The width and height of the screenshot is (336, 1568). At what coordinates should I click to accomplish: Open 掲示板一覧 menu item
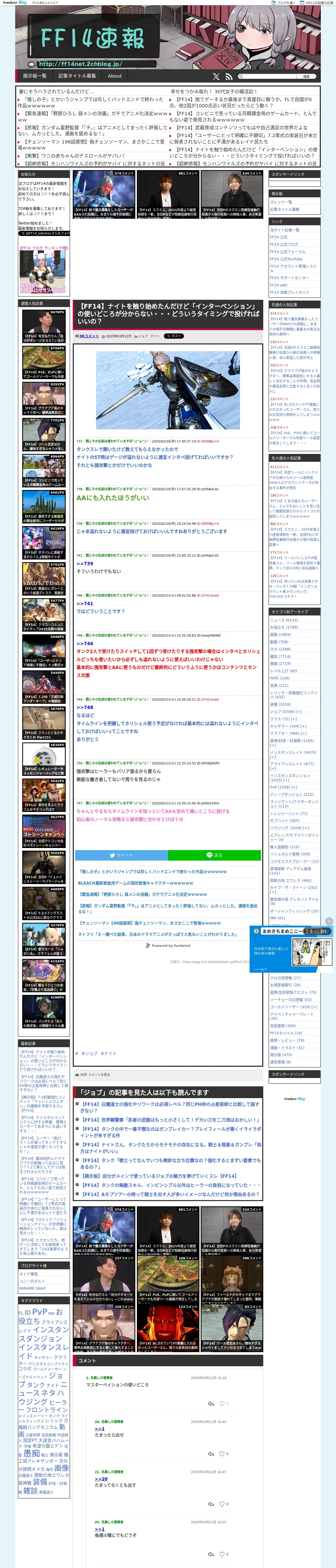coord(35,76)
